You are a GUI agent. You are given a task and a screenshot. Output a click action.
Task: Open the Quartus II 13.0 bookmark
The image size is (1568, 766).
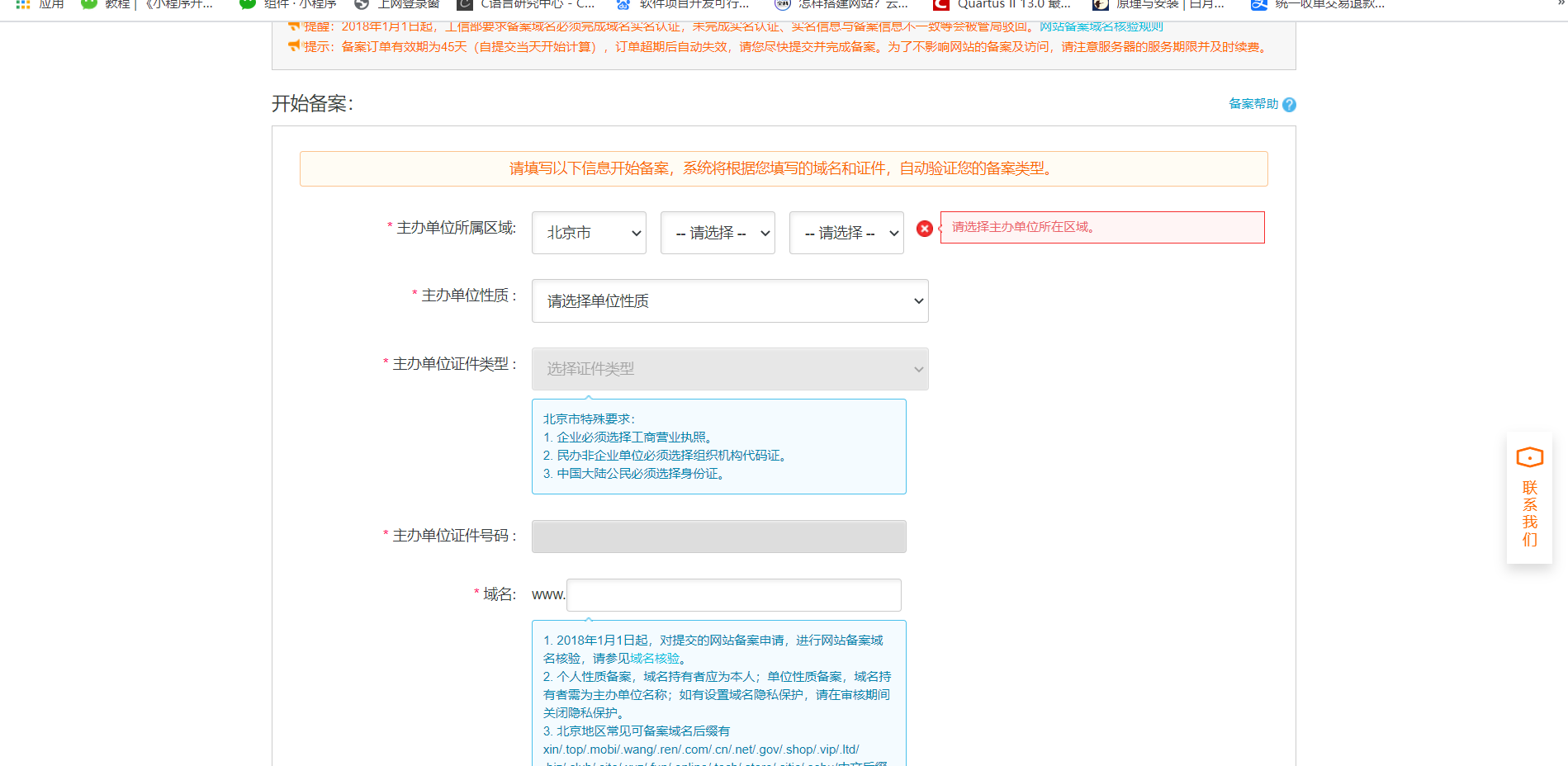pos(1002,5)
